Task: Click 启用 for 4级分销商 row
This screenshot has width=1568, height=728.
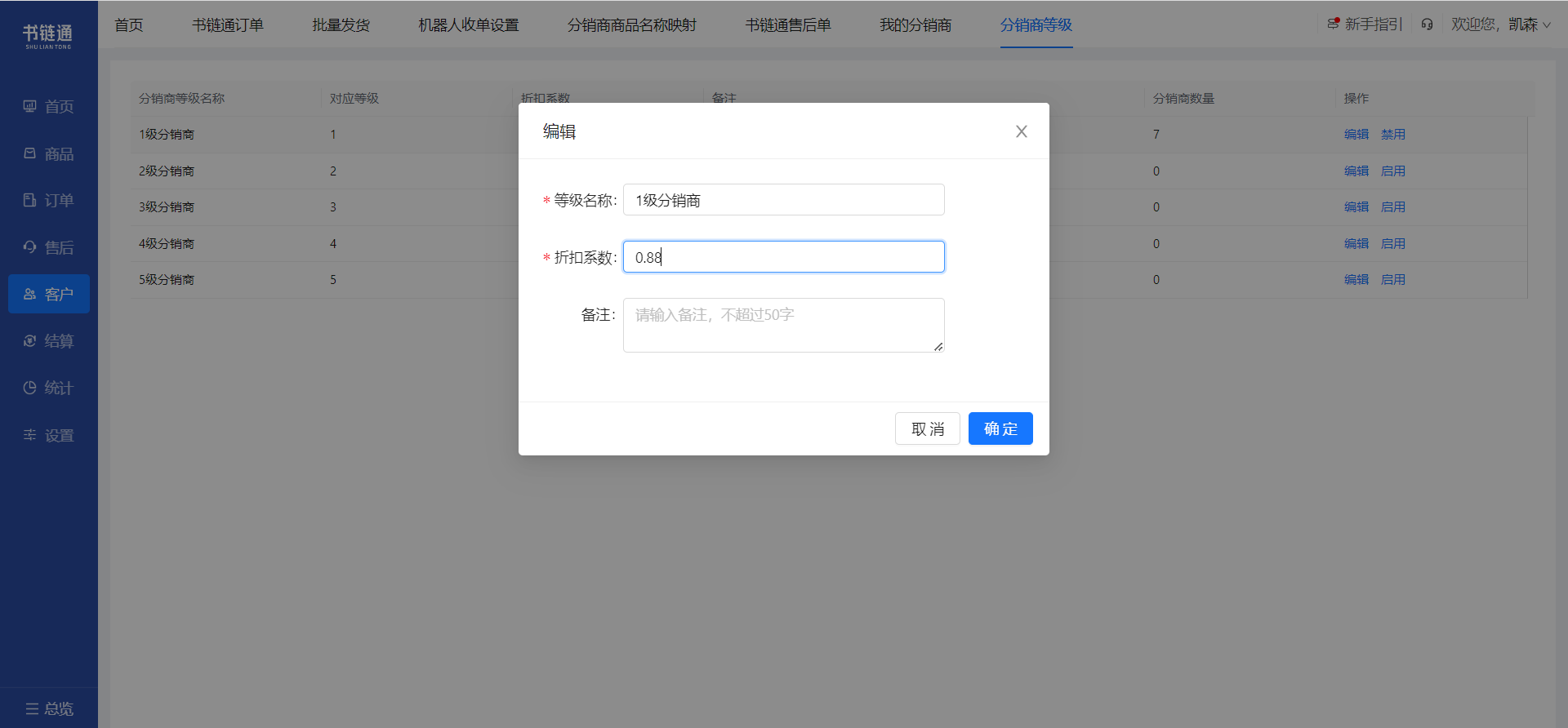Action: [x=1393, y=244]
